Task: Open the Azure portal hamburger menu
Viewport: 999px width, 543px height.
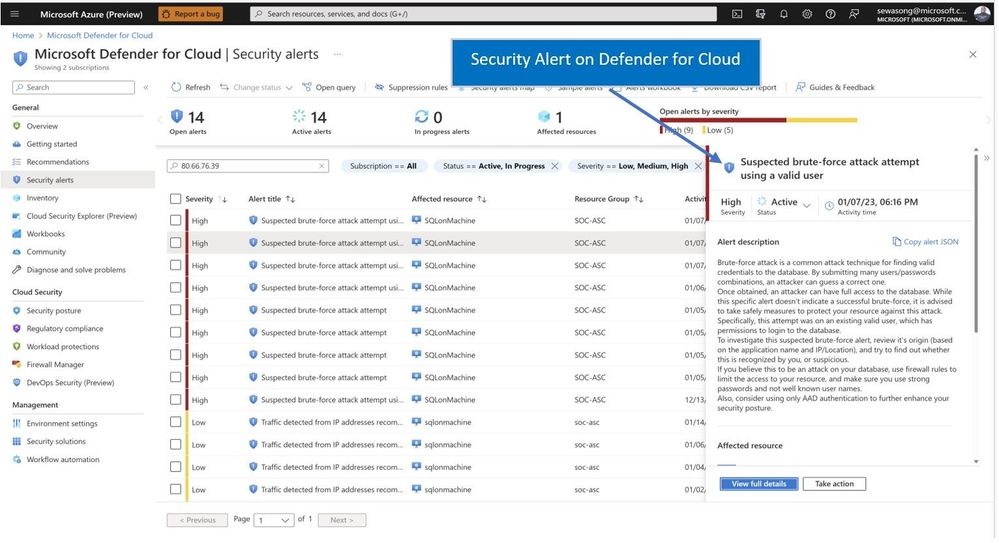Action: click(15, 14)
